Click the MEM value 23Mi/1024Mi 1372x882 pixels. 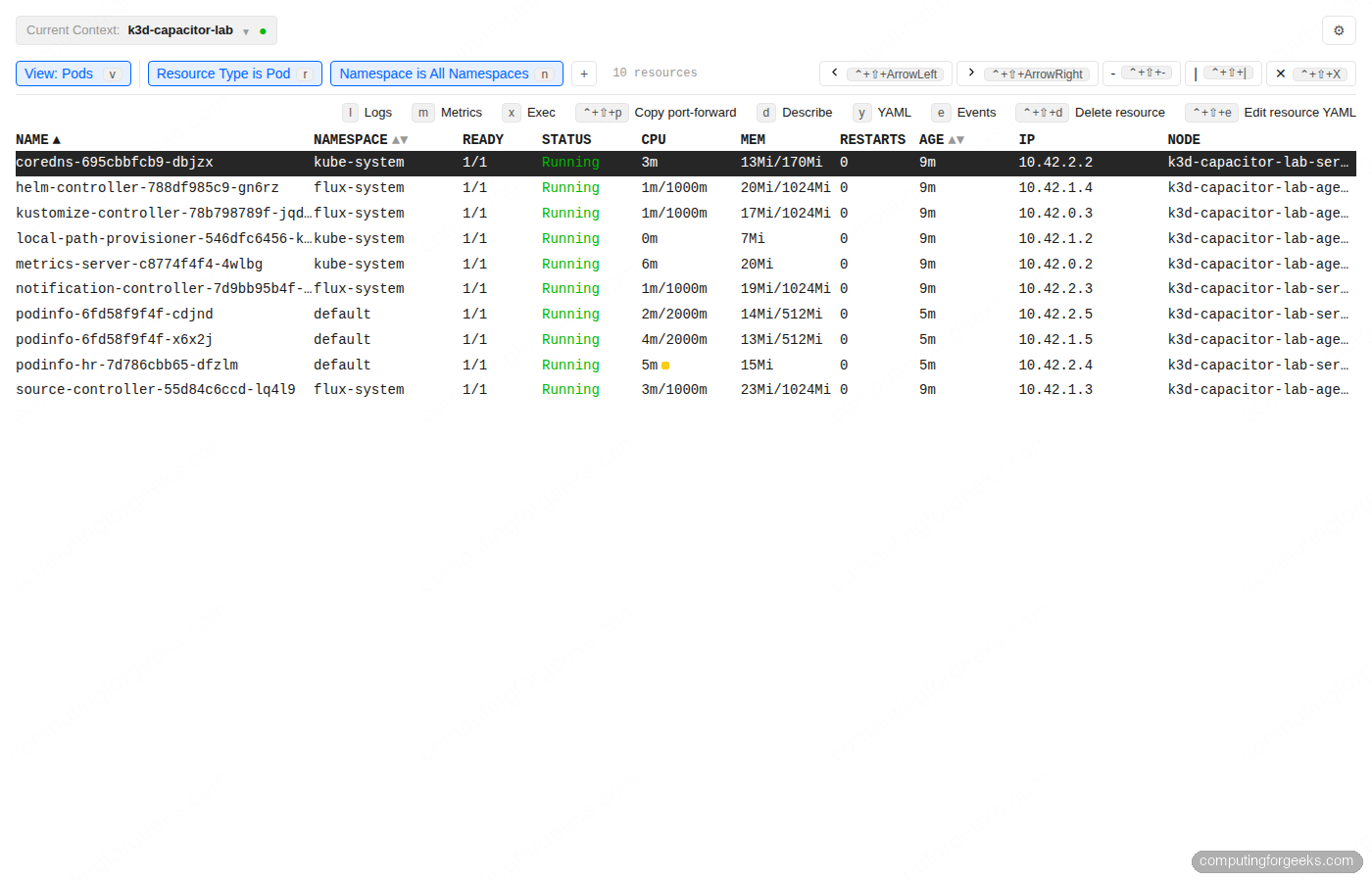click(x=785, y=390)
